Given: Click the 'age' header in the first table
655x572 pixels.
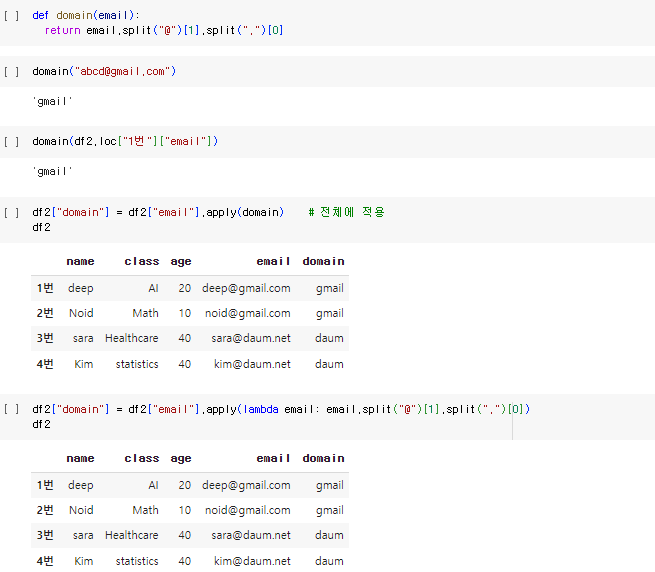Looking at the screenshot, I should click(180, 262).
